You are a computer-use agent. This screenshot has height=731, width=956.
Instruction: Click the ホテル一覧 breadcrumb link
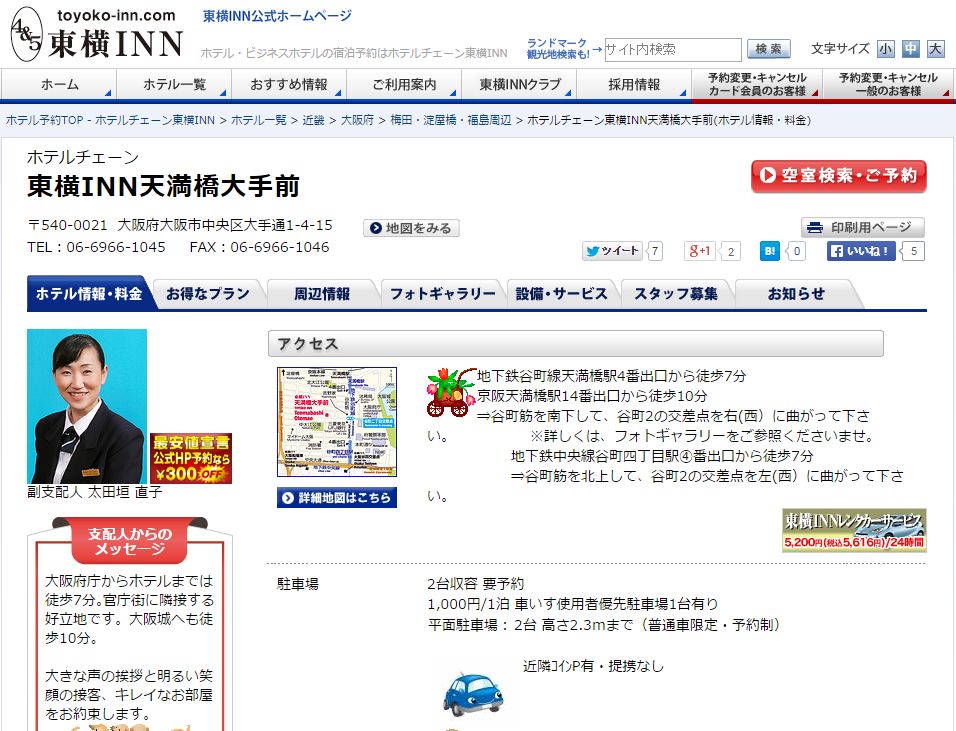click(x=259, y=120)
